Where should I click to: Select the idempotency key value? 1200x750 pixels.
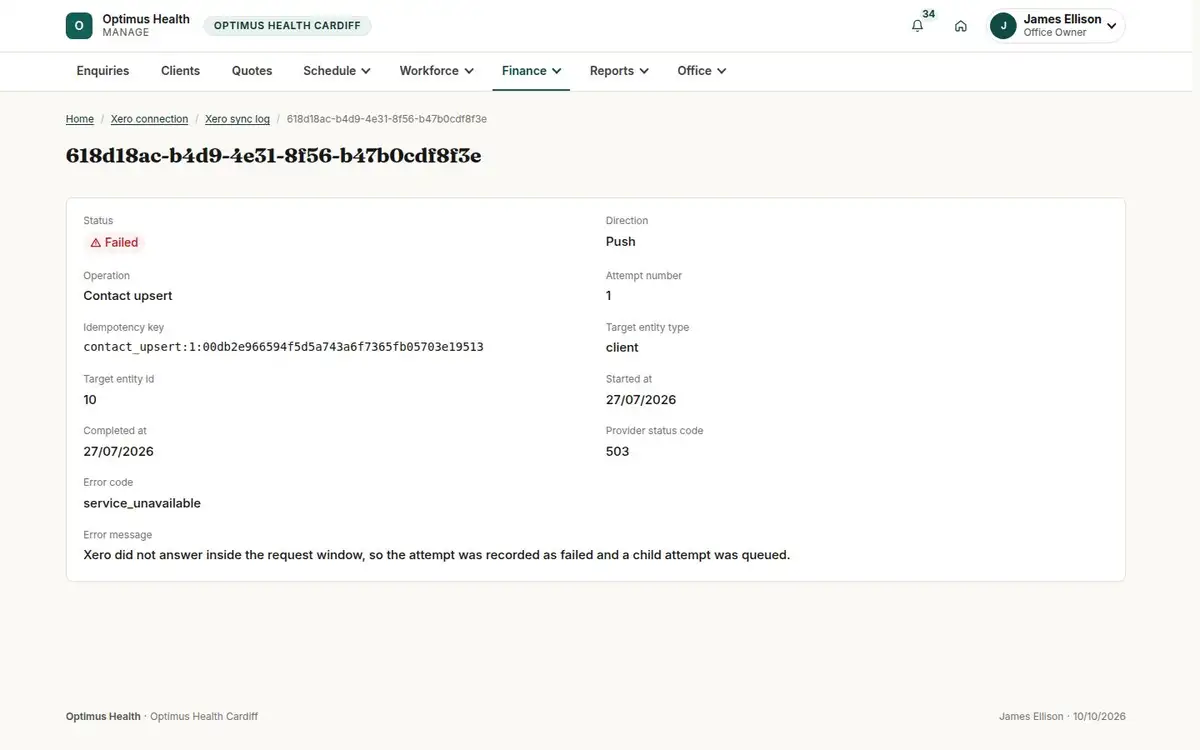pyautogui.click(x=284, y=347)
